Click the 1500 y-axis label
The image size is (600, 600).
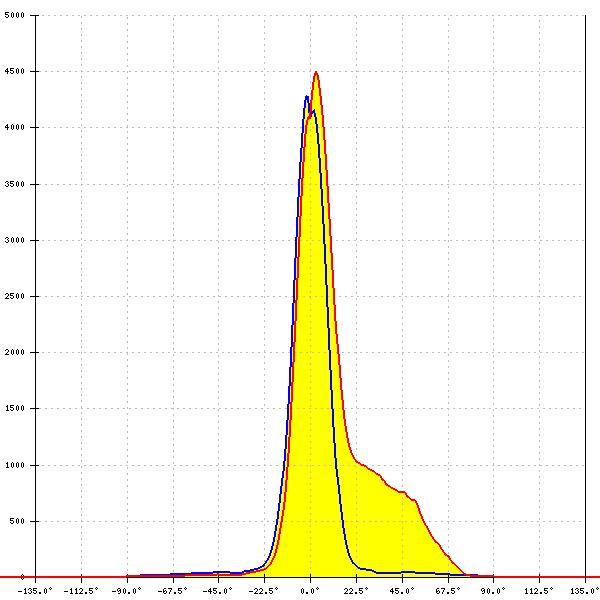pos(15,408)
